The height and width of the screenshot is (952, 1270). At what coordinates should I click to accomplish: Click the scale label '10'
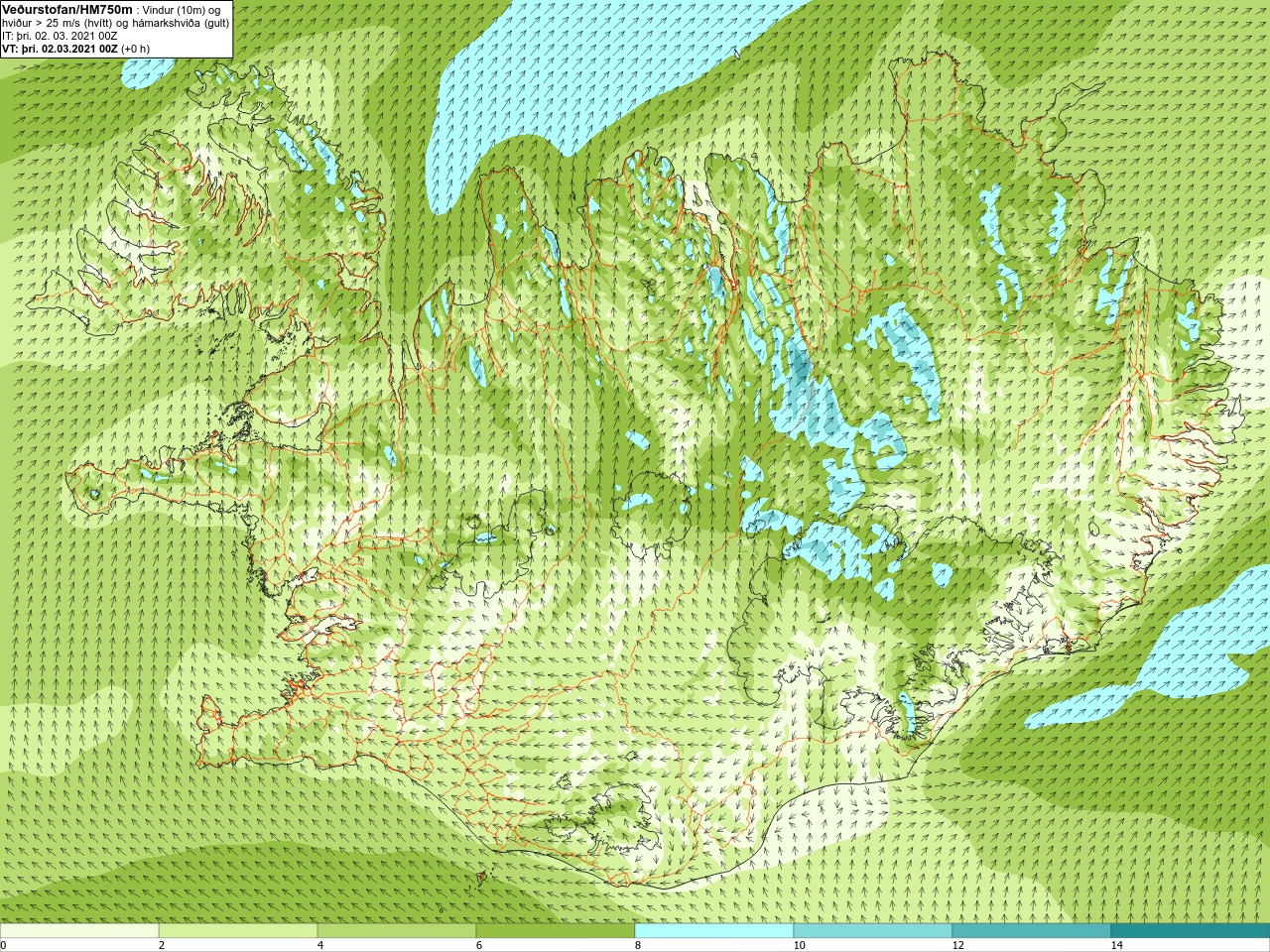(x=799, y=945)
